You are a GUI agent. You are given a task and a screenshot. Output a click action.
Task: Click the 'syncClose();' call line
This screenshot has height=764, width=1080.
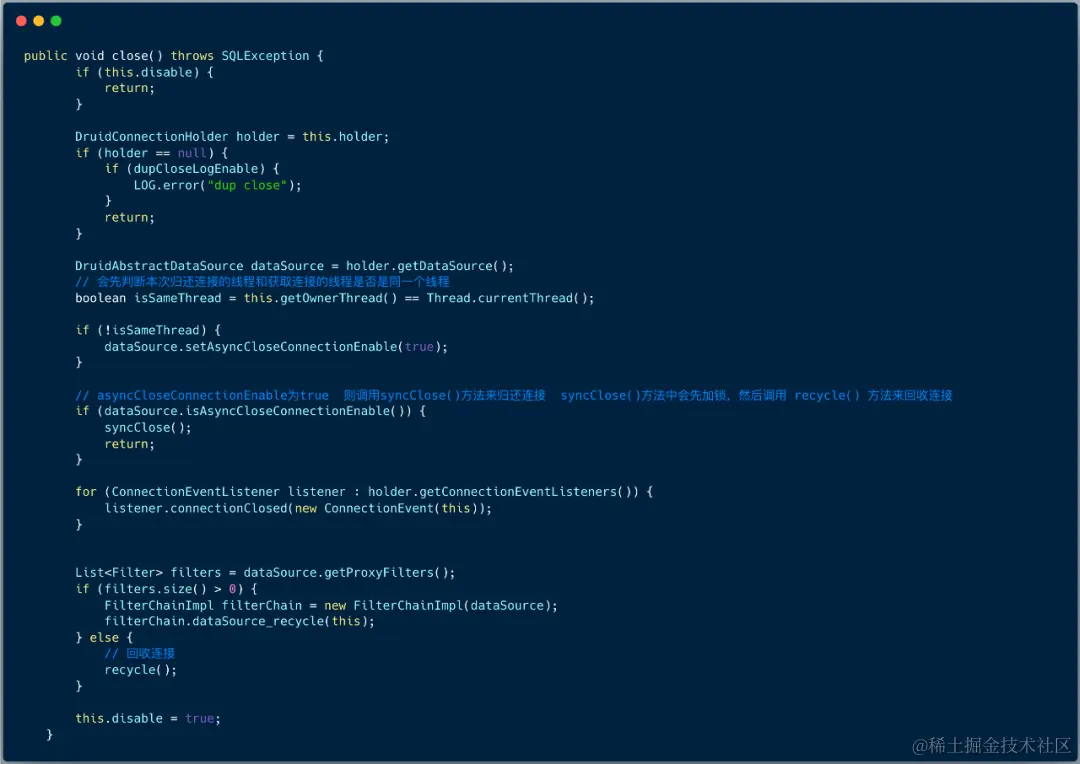point(148,428)
